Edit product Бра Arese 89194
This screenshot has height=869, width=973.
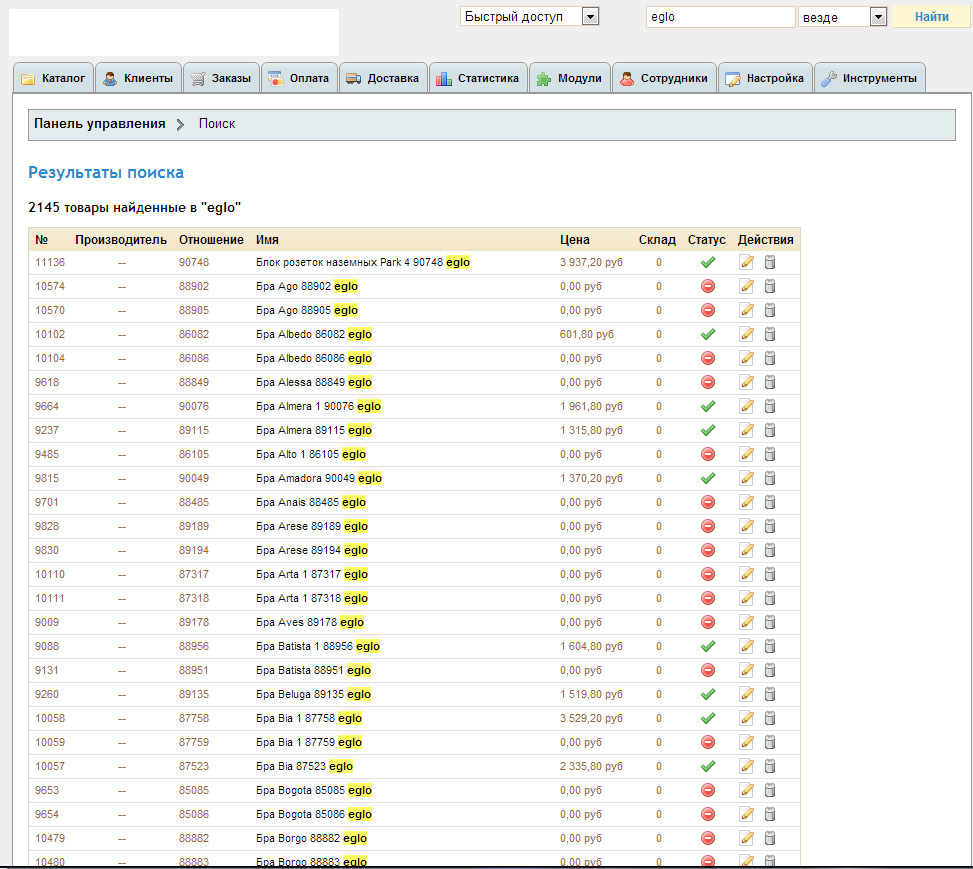pyautogui.click(x=747, y=551)
